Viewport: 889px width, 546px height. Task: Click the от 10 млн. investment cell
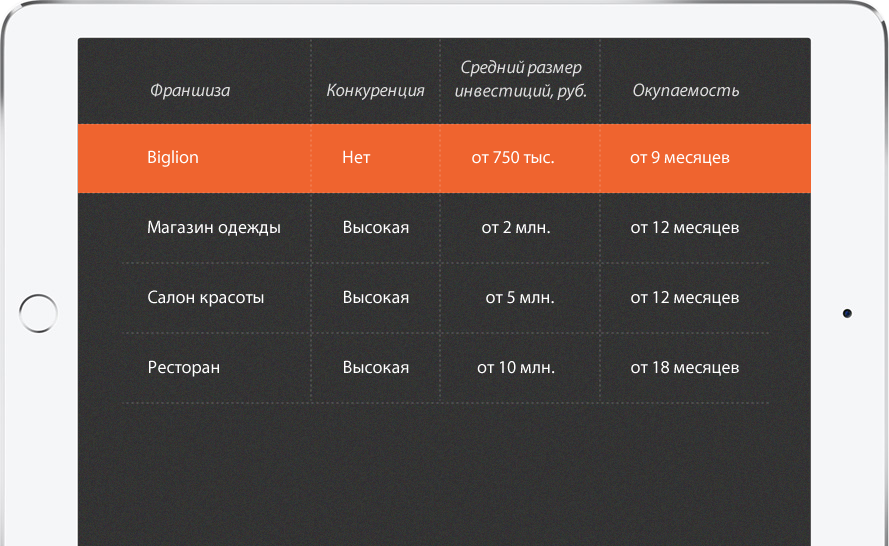516,367
